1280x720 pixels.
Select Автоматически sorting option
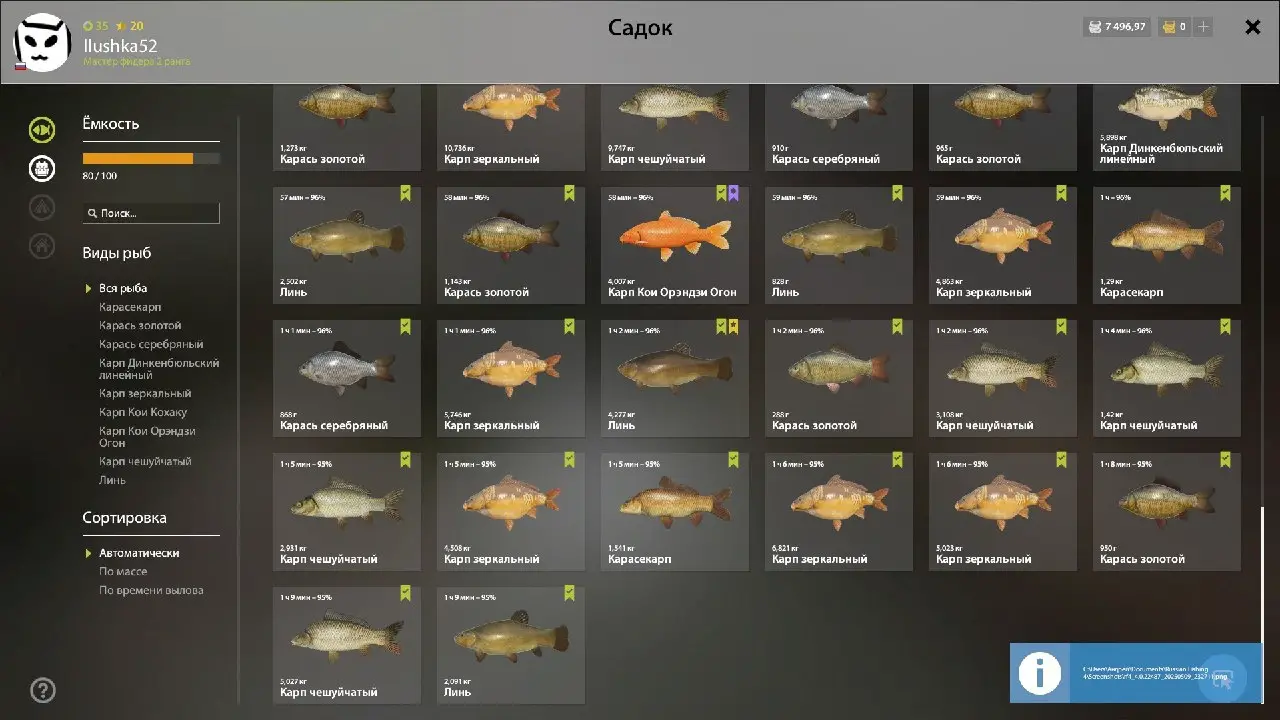click(139, 553)
